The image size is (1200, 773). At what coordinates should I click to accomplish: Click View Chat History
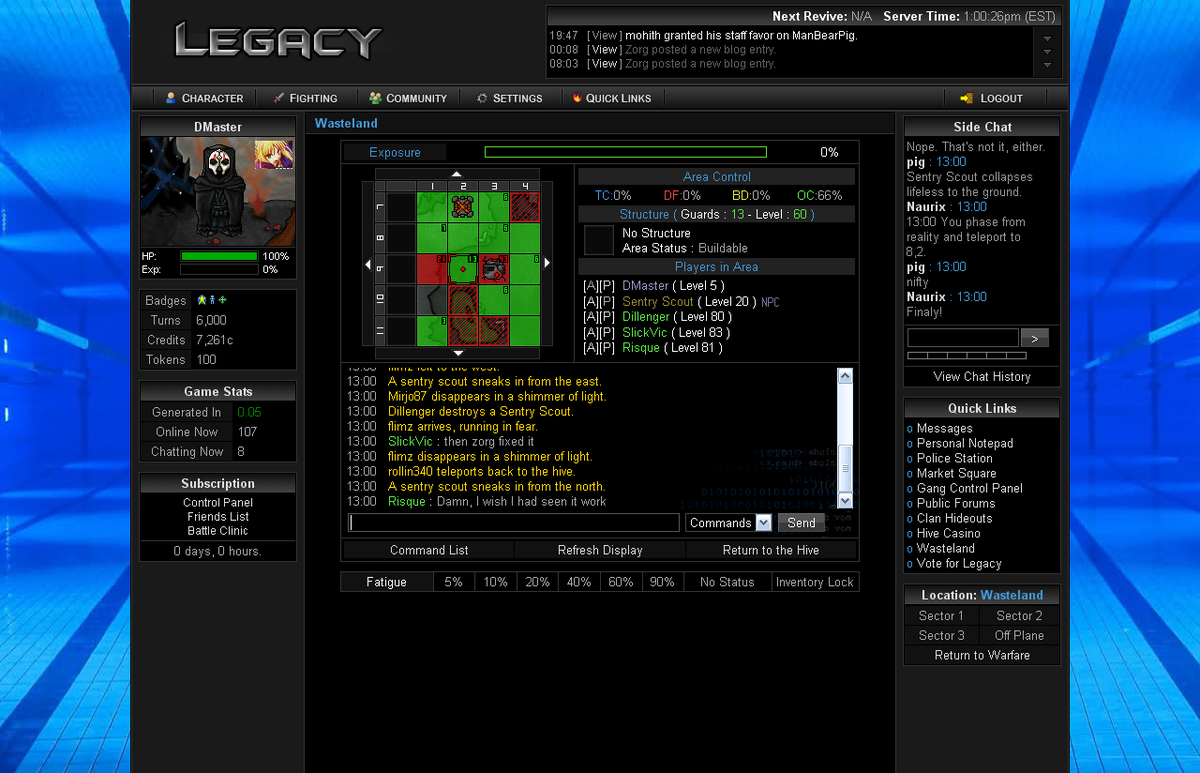click(x=981, y=376)
